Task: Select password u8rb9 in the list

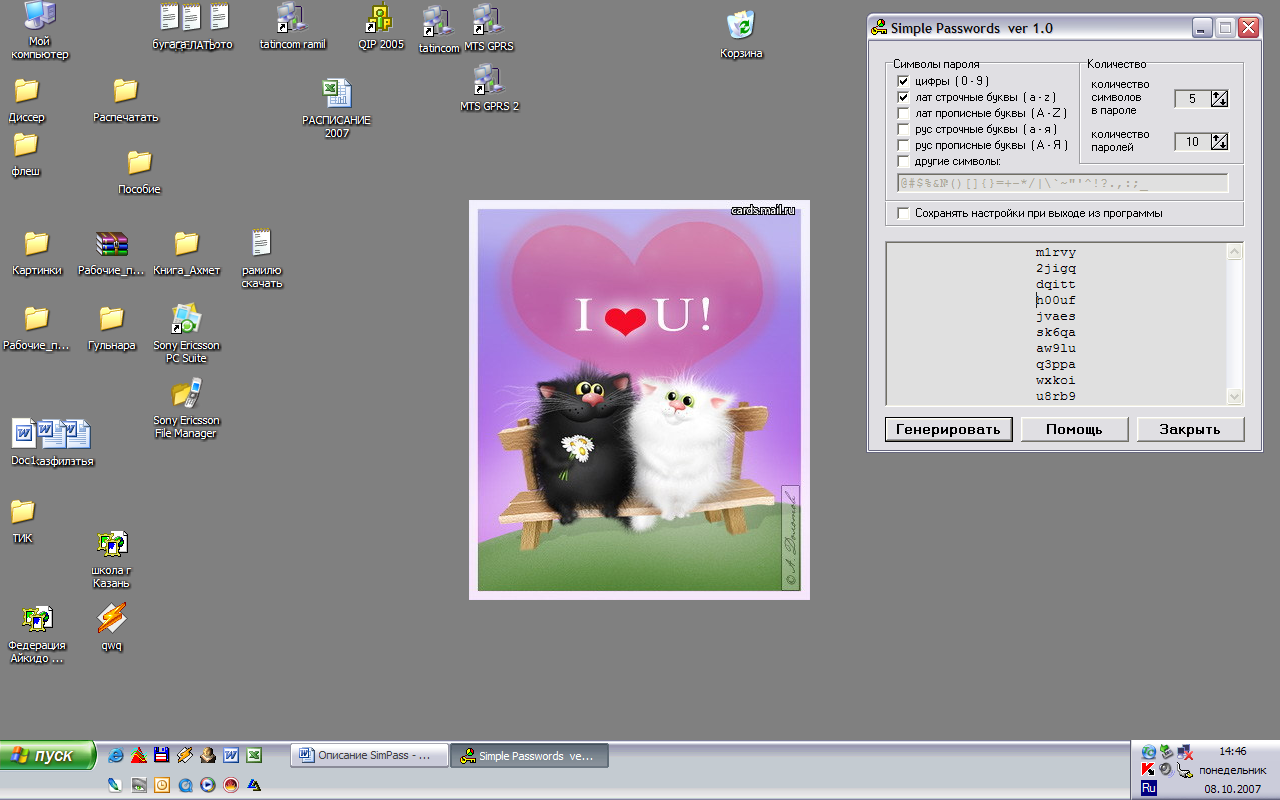Action: (x=1056, y=396)
